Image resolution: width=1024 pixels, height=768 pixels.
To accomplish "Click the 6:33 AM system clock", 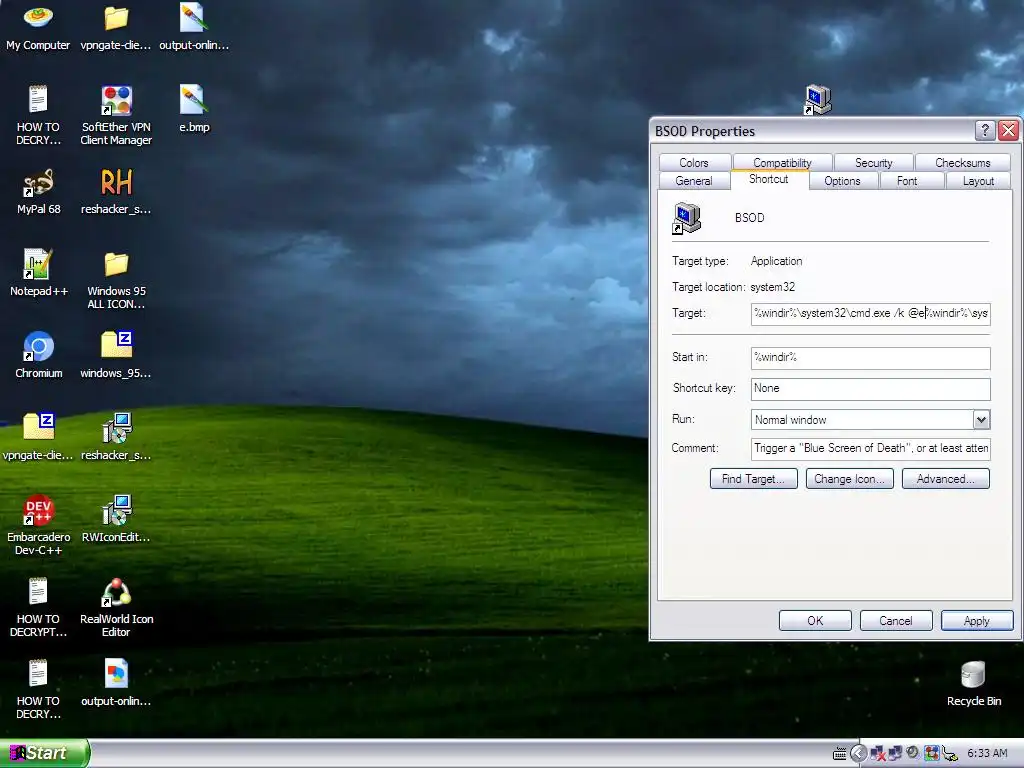I will coord(987,753).
